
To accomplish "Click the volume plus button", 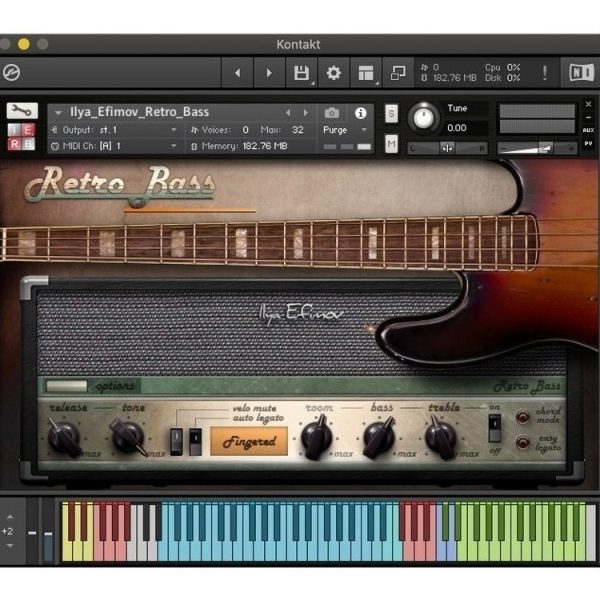I will click(x=571, y=148).
